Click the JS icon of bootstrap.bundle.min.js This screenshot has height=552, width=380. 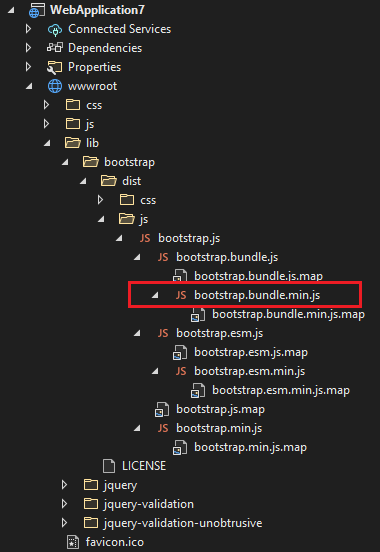pos(181,295)
